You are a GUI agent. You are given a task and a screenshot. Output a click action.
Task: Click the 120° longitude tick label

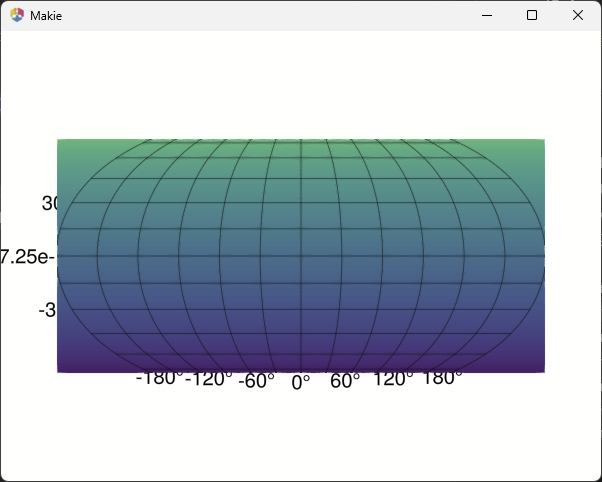point(393,379)
